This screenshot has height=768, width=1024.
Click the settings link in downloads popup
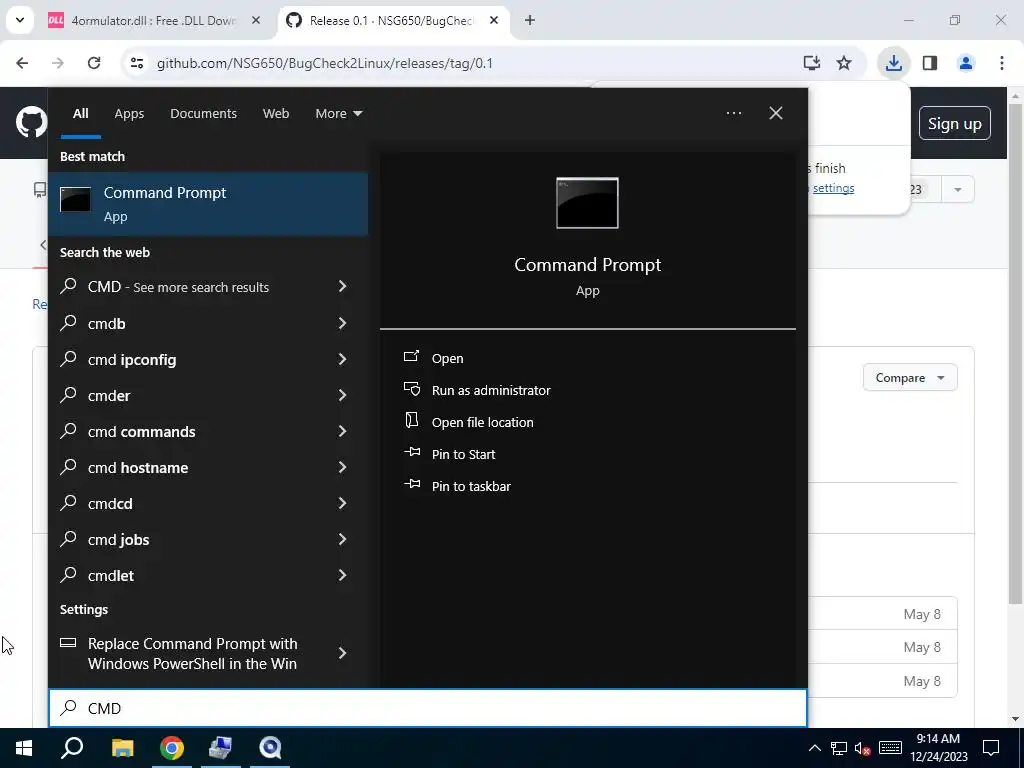(x=833, y=188)
